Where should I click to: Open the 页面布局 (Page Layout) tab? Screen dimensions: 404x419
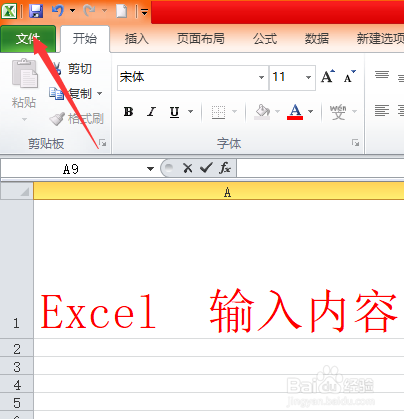coord(200,39)
